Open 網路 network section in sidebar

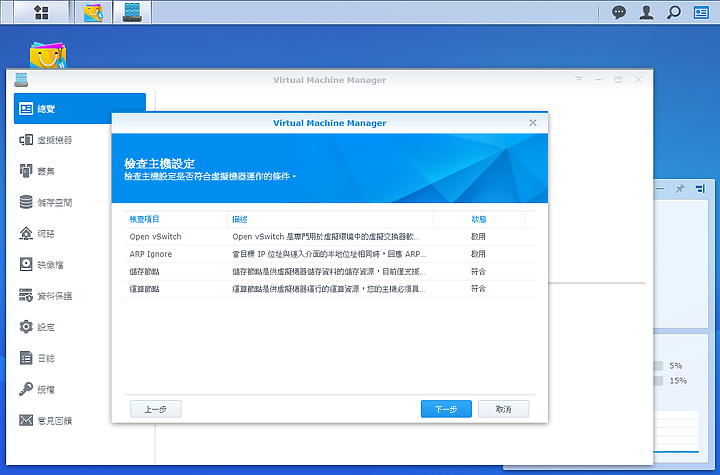coord(37,233)
